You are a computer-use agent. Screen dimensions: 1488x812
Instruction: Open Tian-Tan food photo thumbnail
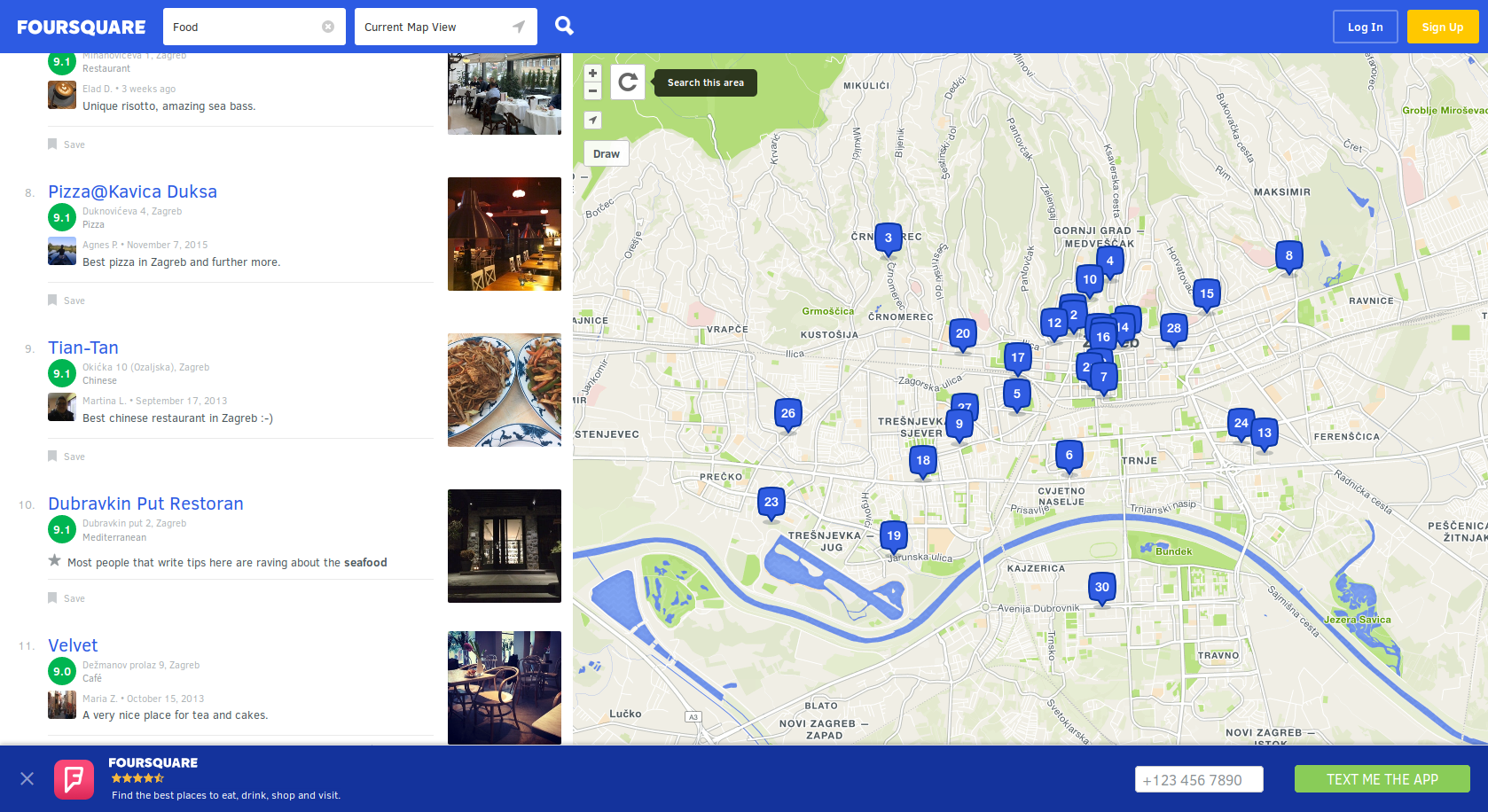[x=505, y=390]
